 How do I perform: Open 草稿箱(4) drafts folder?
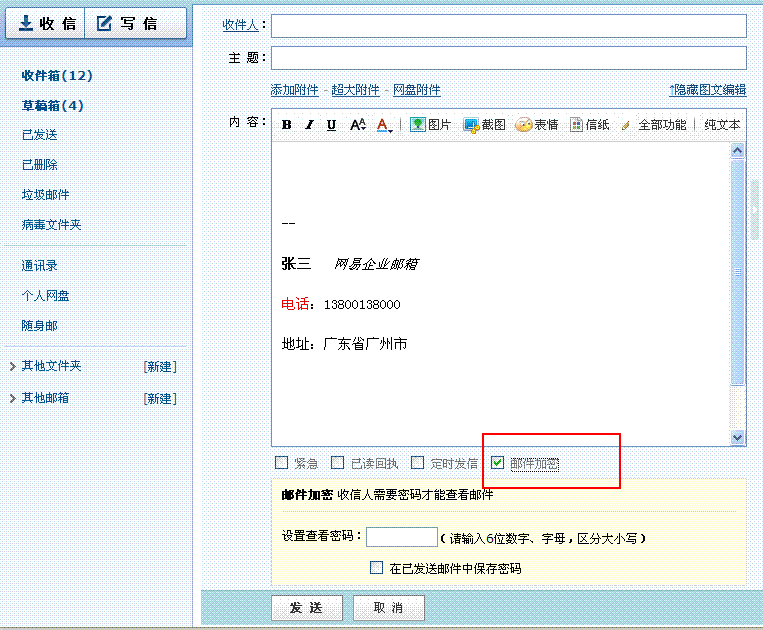53,106
